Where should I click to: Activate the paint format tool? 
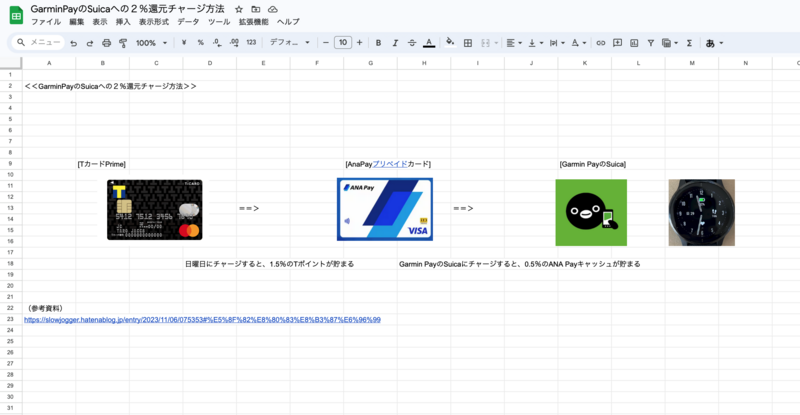tap(123, 43)
